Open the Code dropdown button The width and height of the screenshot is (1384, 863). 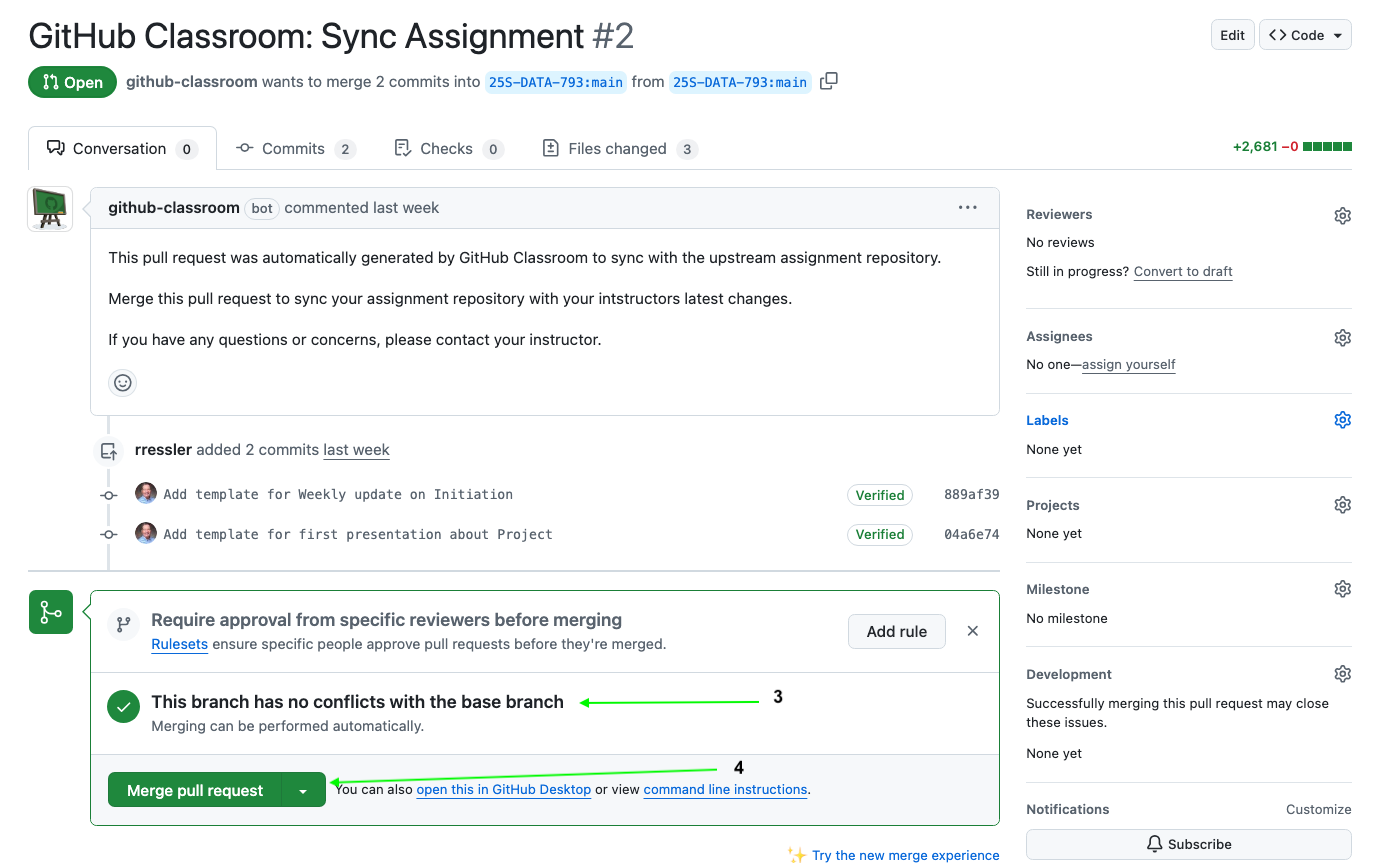click(1305, 35)
